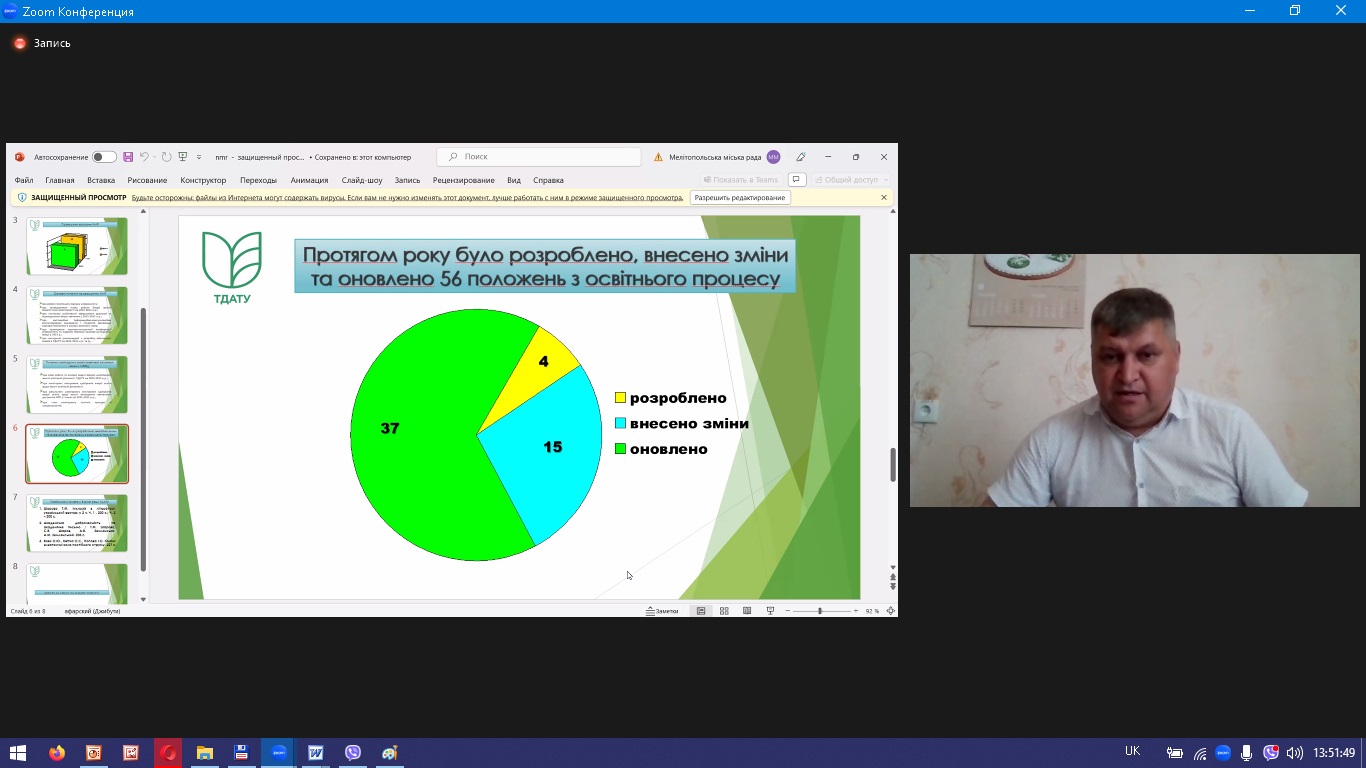This screenshot has width=1366, height=768.
Task: Click the yellow розроблено legend swatch
Action: [x=620, y=398]
